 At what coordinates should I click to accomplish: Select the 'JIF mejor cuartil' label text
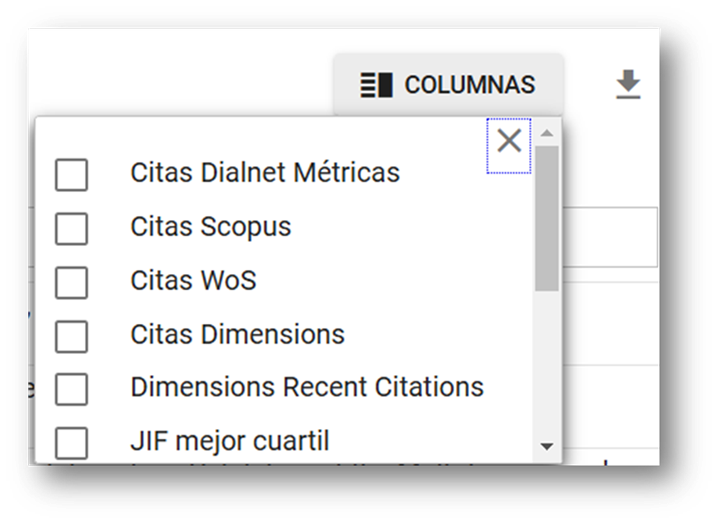tap(230, 440)
